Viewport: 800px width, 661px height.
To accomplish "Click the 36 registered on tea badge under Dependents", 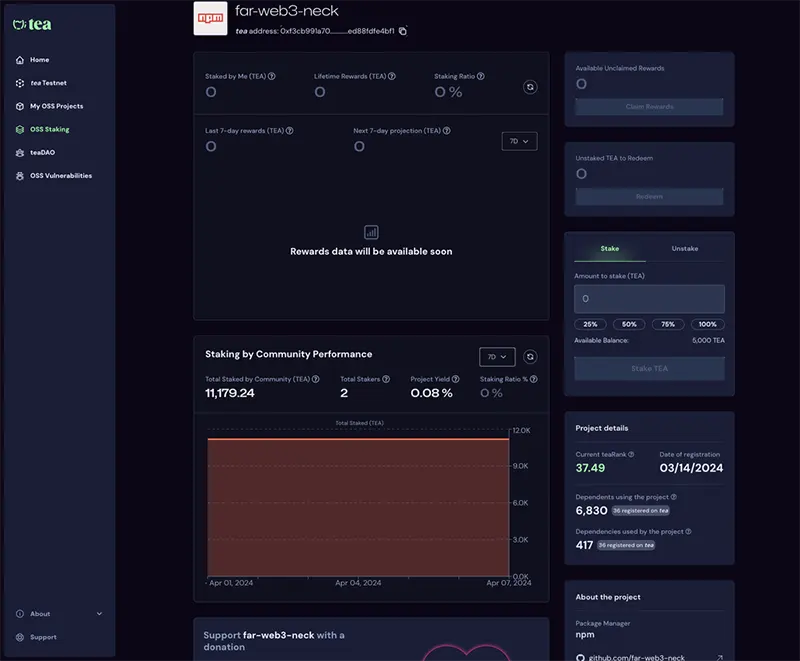I will click(x=641, y=511).
